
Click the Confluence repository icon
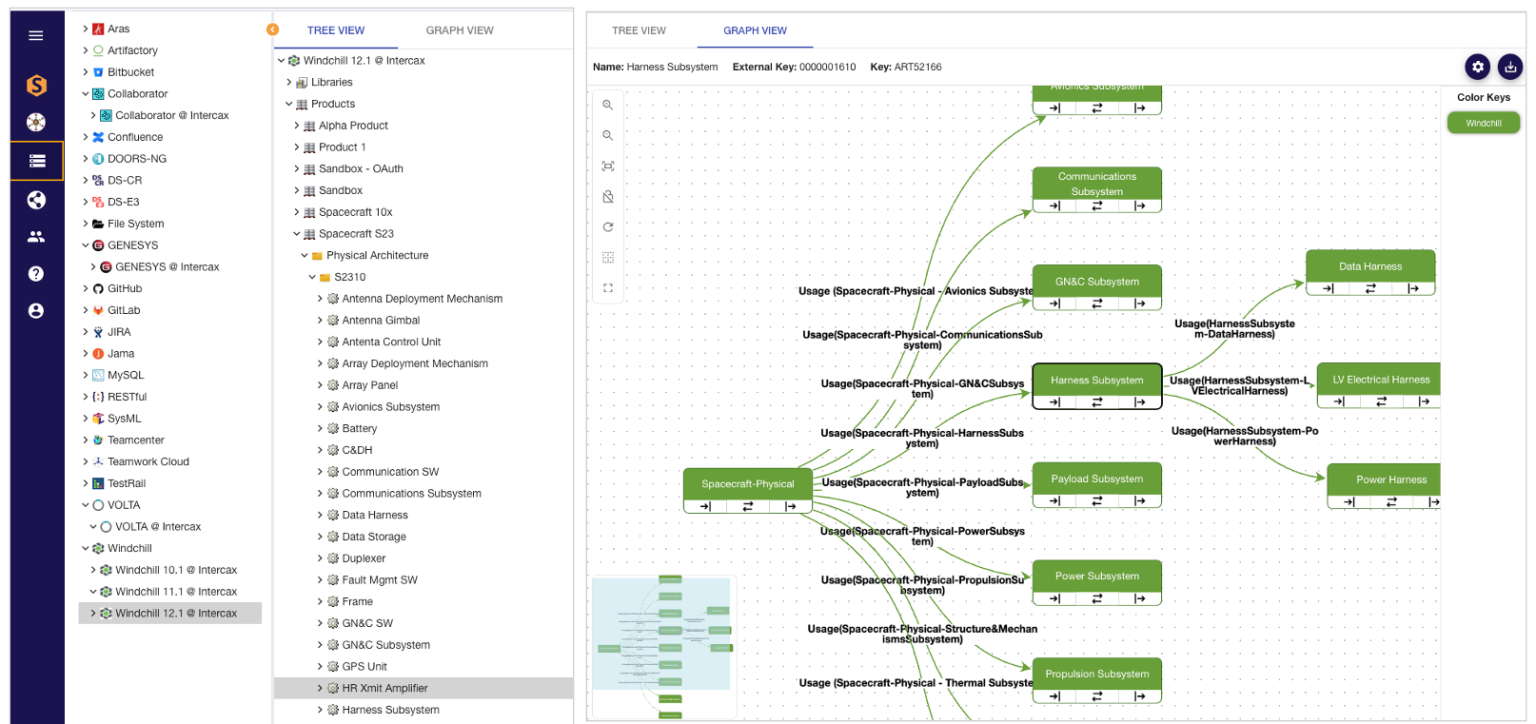pos(98,137)
